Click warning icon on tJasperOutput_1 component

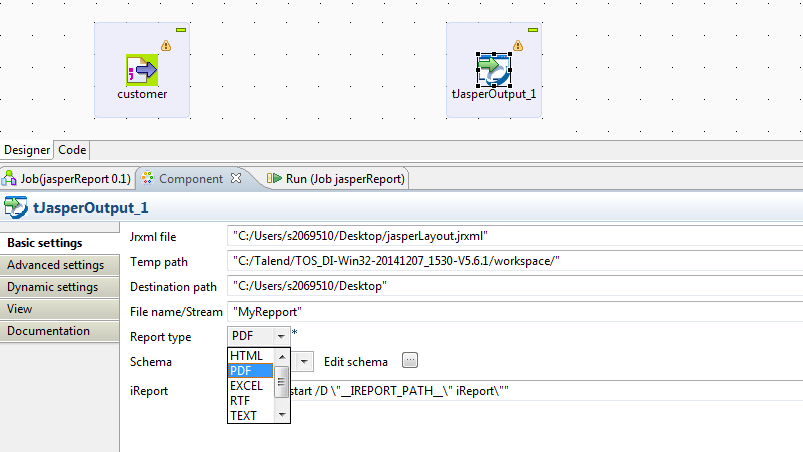[518, 46]
